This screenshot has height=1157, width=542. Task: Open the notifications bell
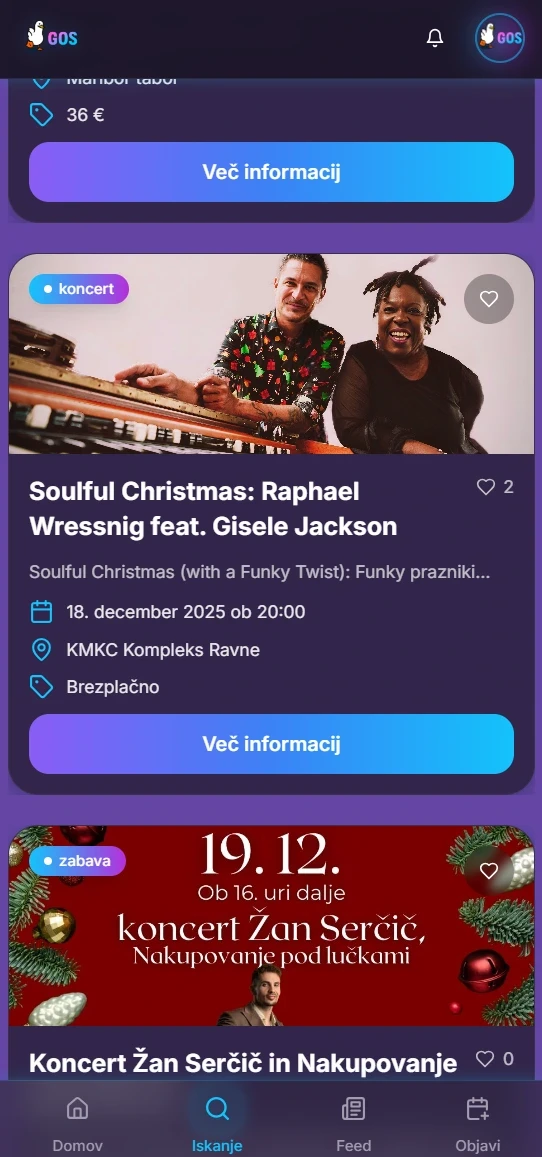pyautogui.click(x=435, y=38)
